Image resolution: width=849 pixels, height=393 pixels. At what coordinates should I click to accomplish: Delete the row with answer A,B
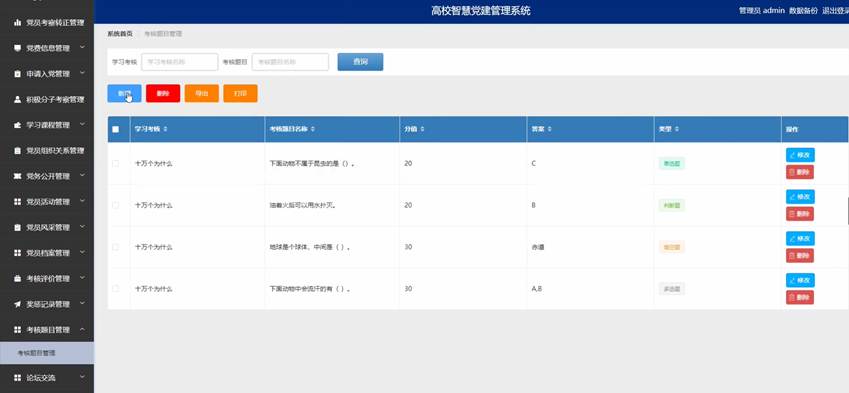coord(800,297)
